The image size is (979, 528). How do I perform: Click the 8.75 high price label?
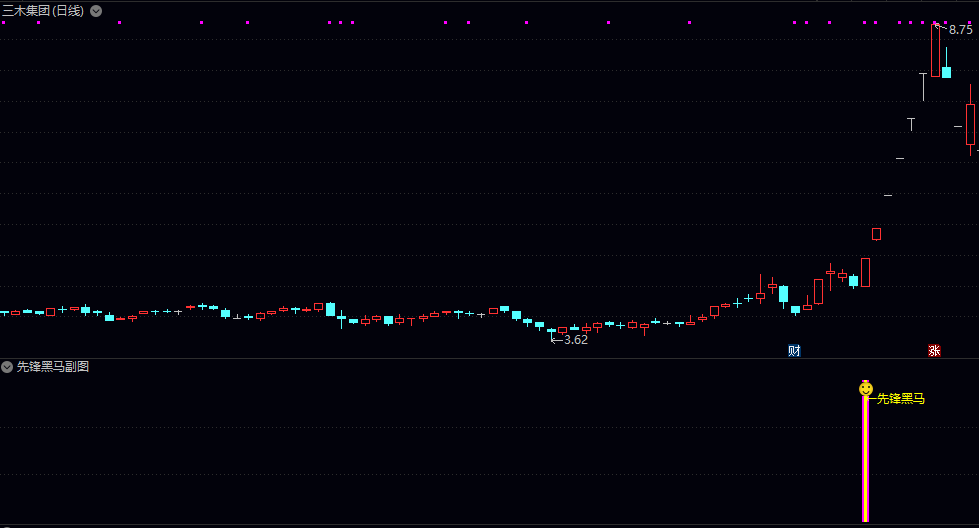click(960, 29)
